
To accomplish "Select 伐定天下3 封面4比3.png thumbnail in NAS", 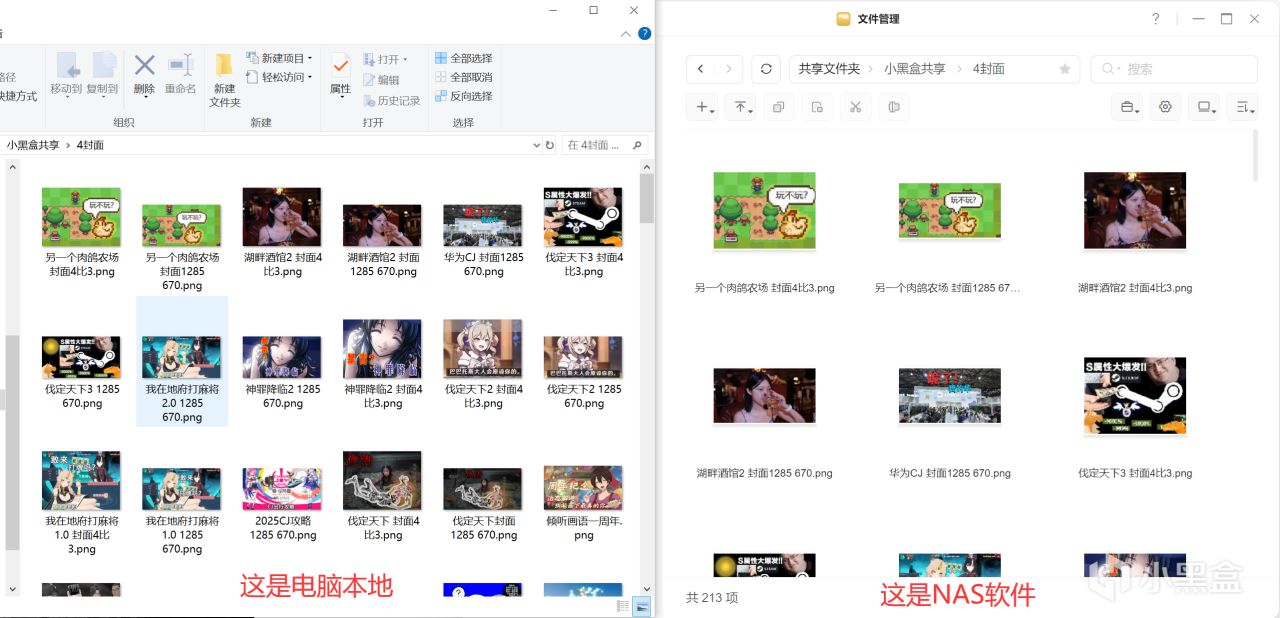I will (x=1135, y=396).
